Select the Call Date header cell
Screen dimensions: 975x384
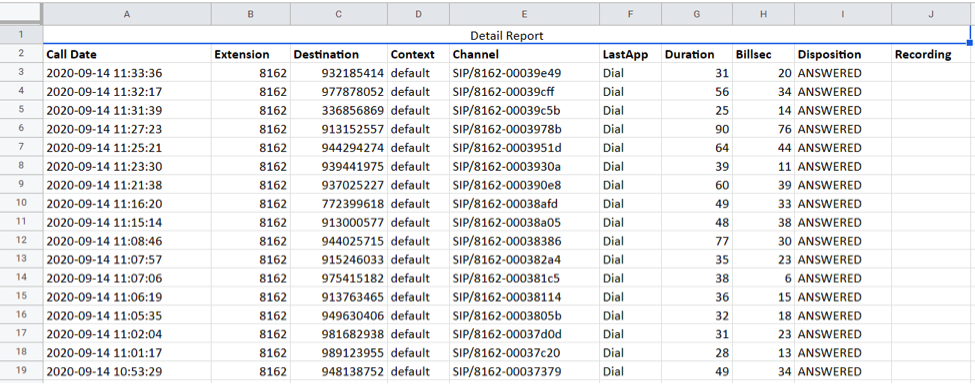tap(127, 54)
